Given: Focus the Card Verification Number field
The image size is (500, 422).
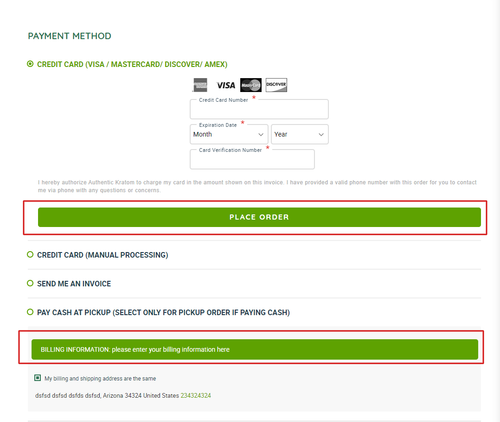Looking at the screenshot, I should point(252,159).
